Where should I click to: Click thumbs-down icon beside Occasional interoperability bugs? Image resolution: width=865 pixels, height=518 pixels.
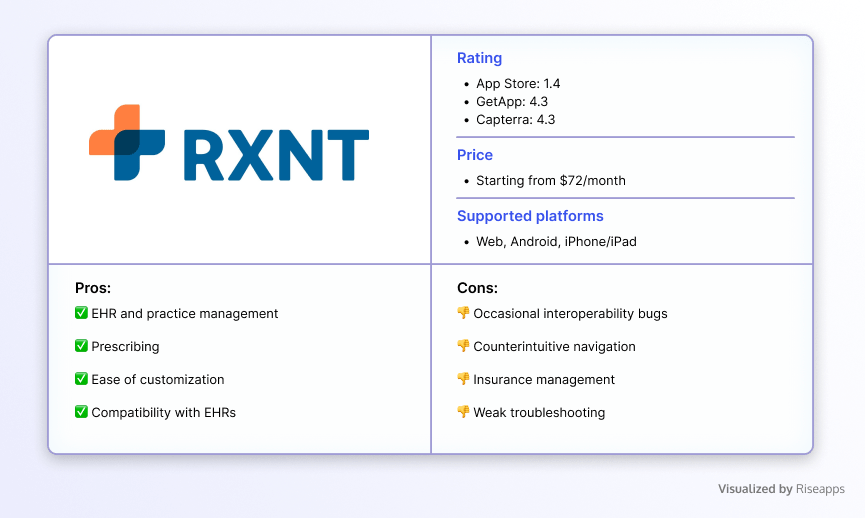pos(463,313)
